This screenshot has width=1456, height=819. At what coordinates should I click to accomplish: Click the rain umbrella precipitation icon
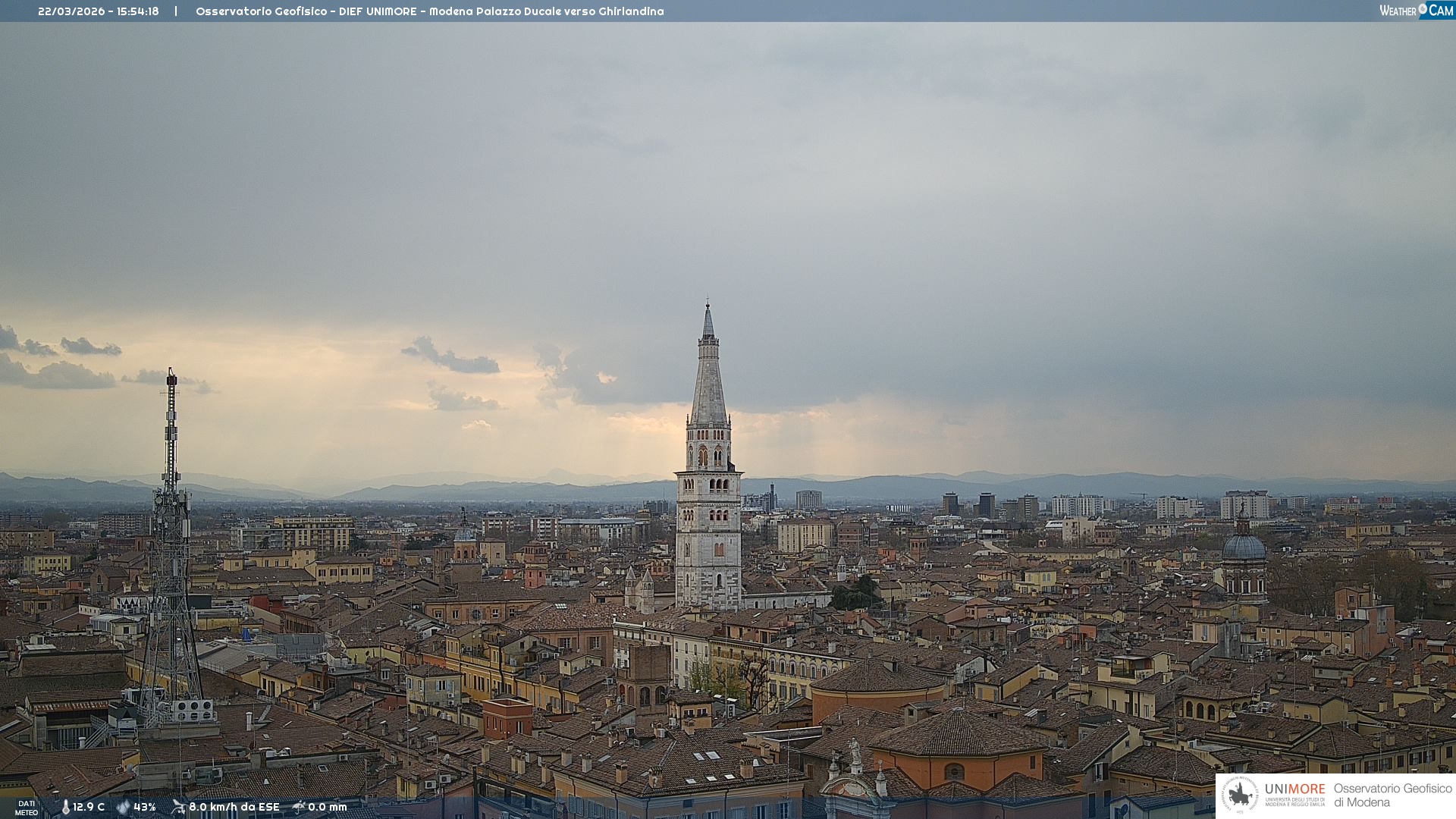pyautogui.click(x=299, y=807)
